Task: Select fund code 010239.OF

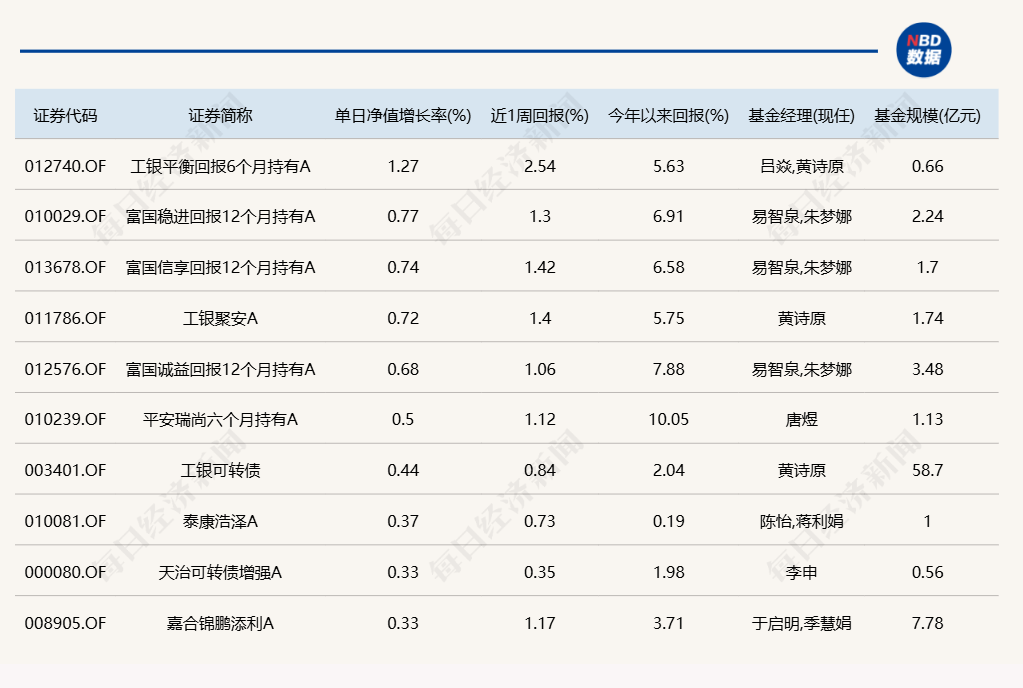Action: pyautogui.click(x=65, y=419)
